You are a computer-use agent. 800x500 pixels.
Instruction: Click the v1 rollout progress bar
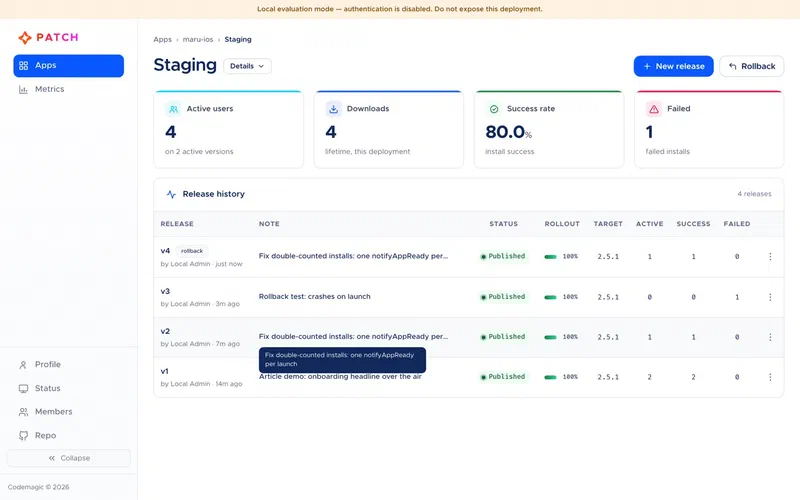pyautogui.click(x=551, y=377)
